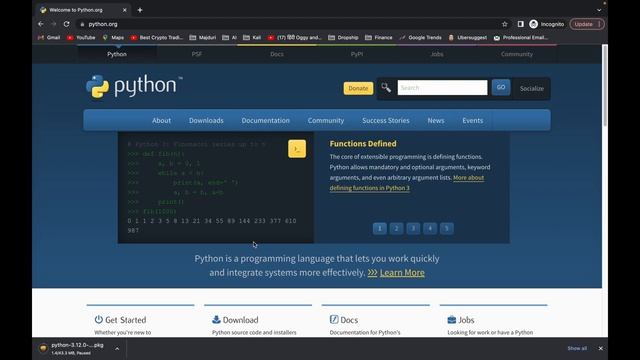Select slide 2 in code carousel
The height and width of the screenshot is (360, 640).
[x=396, y=228]
